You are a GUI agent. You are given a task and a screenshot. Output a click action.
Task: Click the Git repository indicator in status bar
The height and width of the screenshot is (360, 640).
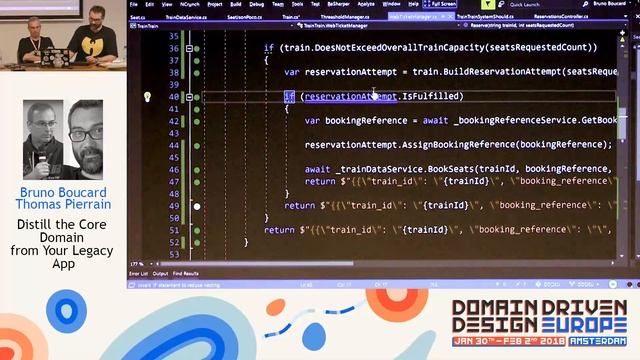point(548,284)
